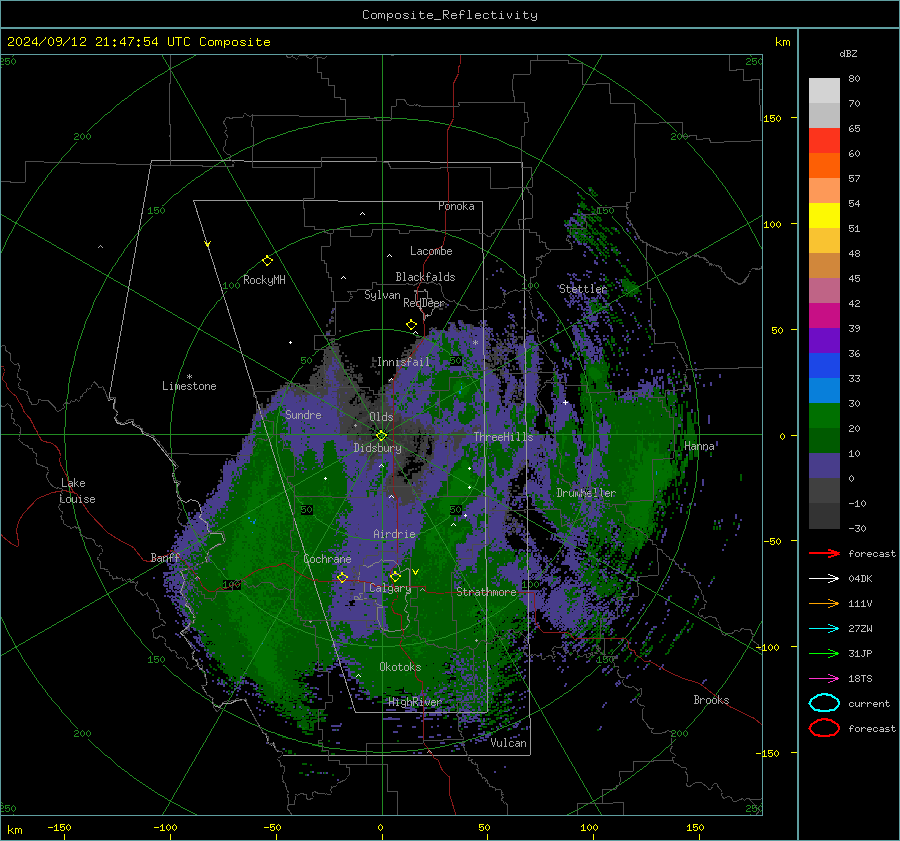Pick the blue 33–36 dBZ color swatch

point(824,366)
